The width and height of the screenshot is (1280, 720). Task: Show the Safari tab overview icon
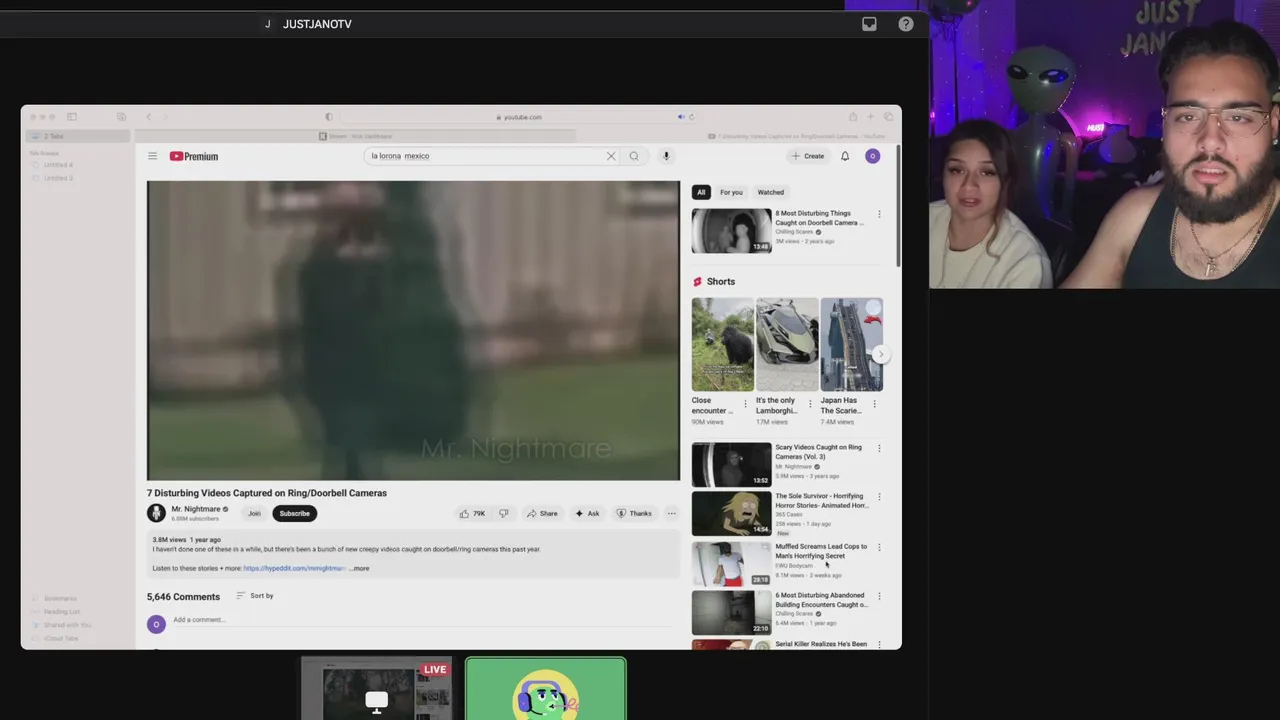tap(888, 117)
